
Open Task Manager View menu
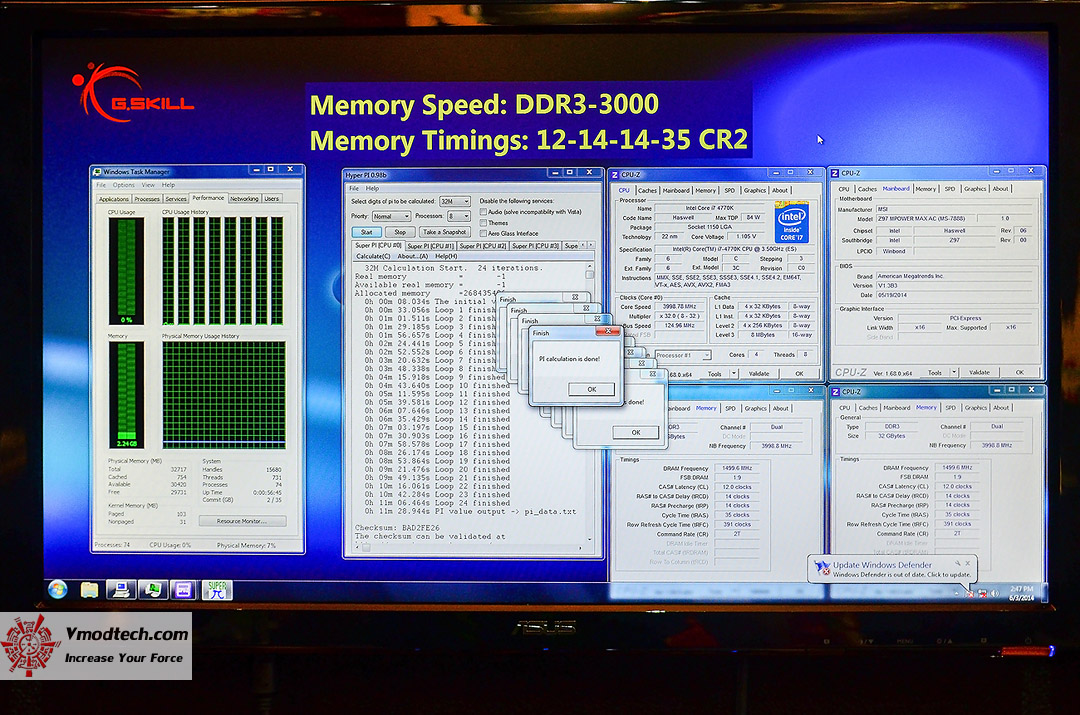(148, 185)
